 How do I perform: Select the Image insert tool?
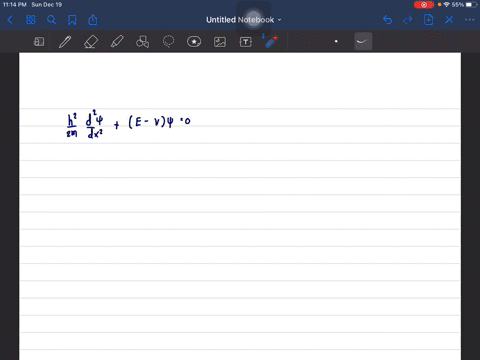(x=220, y=42)
